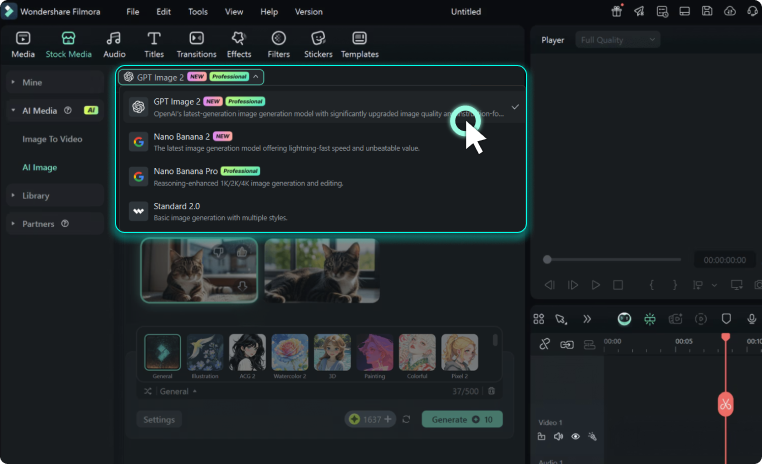Click the layout panel icon in title bar
The height and width of the screenshot is (464, 762).
point(684,11)
